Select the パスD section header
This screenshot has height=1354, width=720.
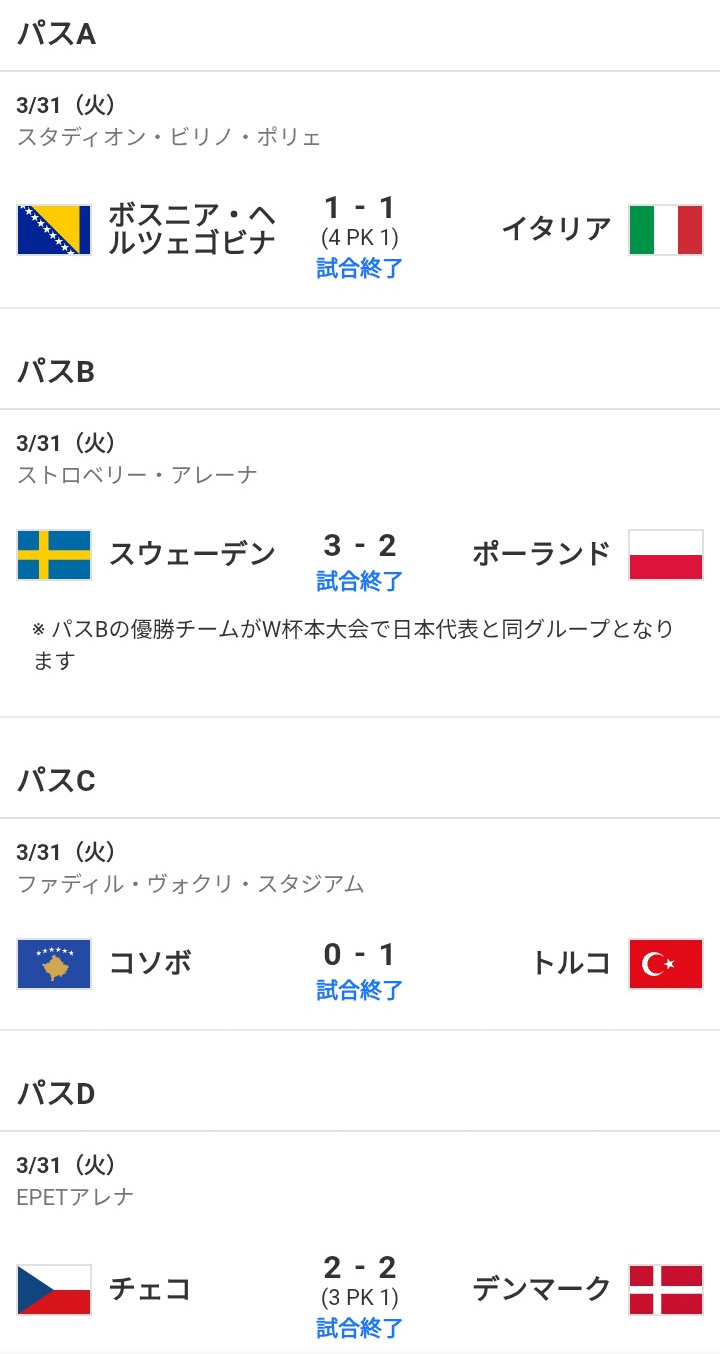(x=57, y=1094)
